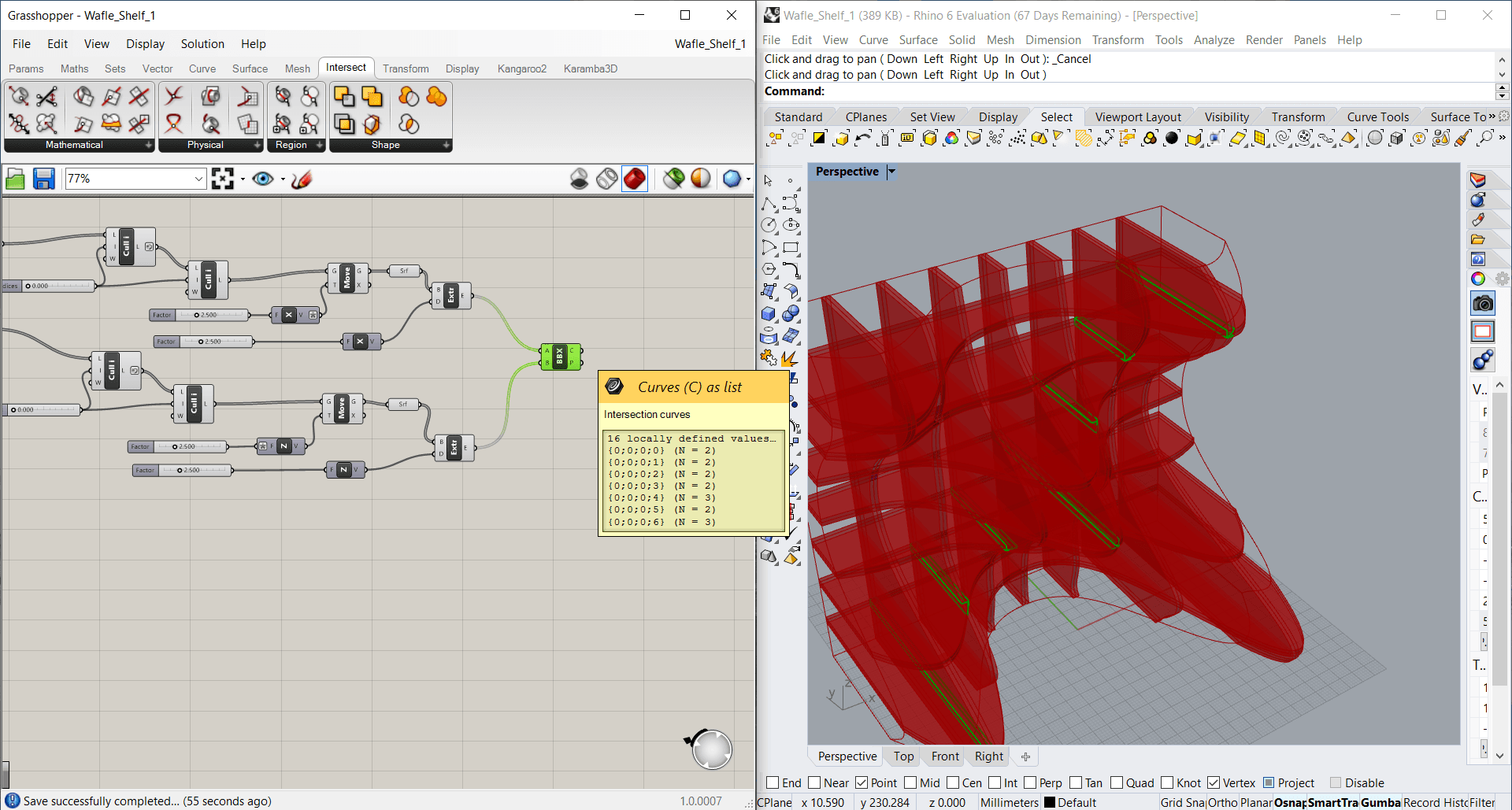Viewport: 1512px width, 810px height.
Task: Open the 77% zoom level dropdown
Action: coord(198,179)
